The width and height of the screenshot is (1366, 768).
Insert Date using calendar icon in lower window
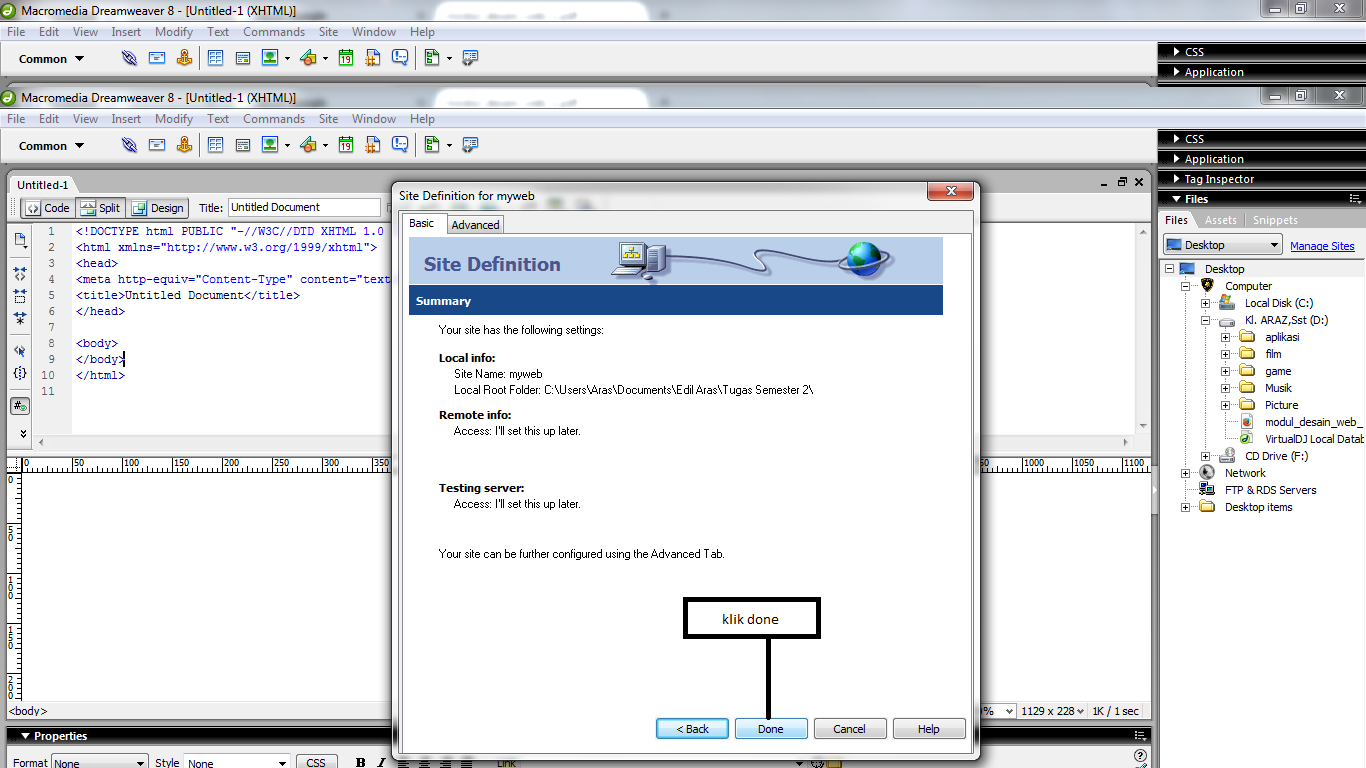pos(345,145)
